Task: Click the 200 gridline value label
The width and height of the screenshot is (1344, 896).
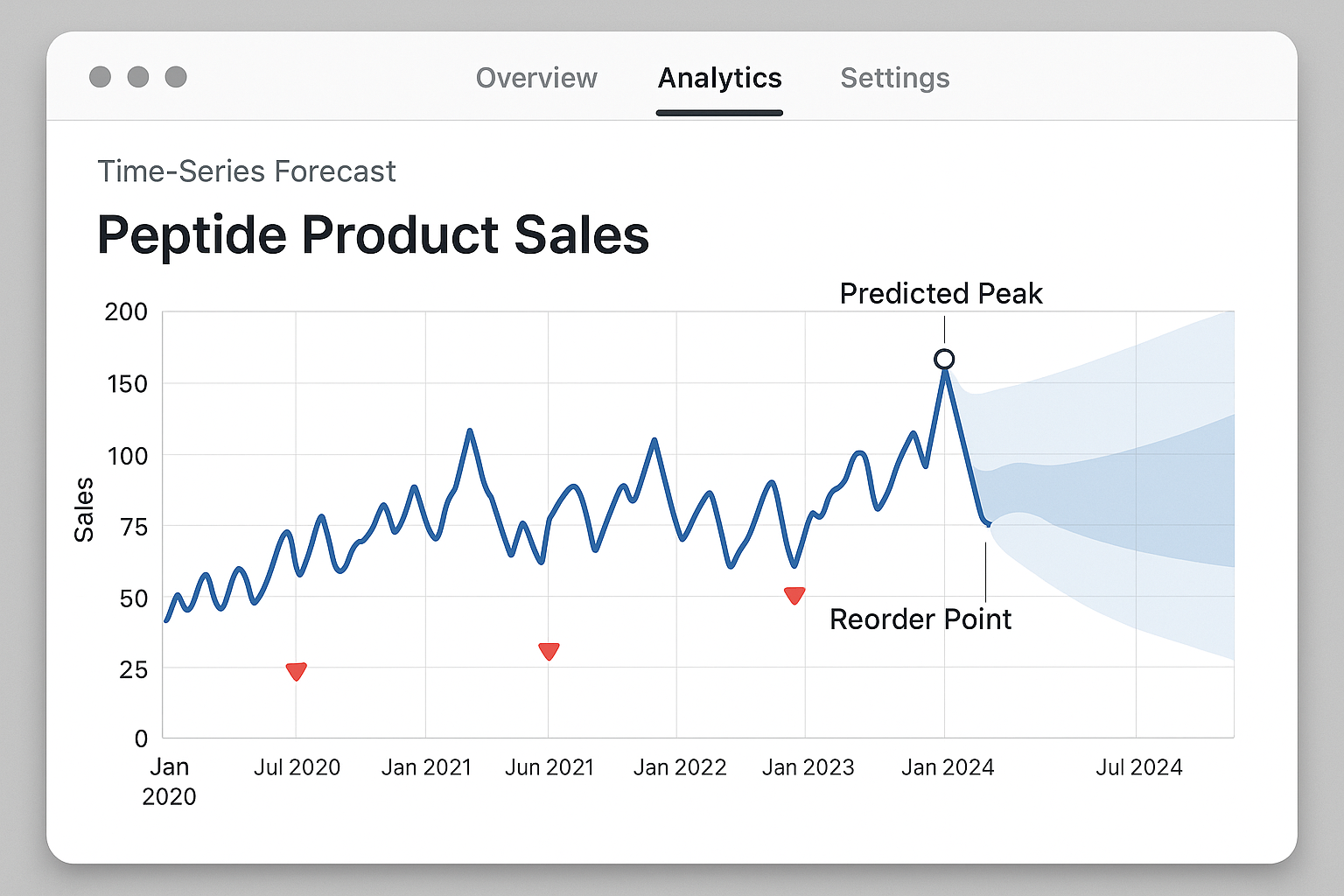Action: 127,312
